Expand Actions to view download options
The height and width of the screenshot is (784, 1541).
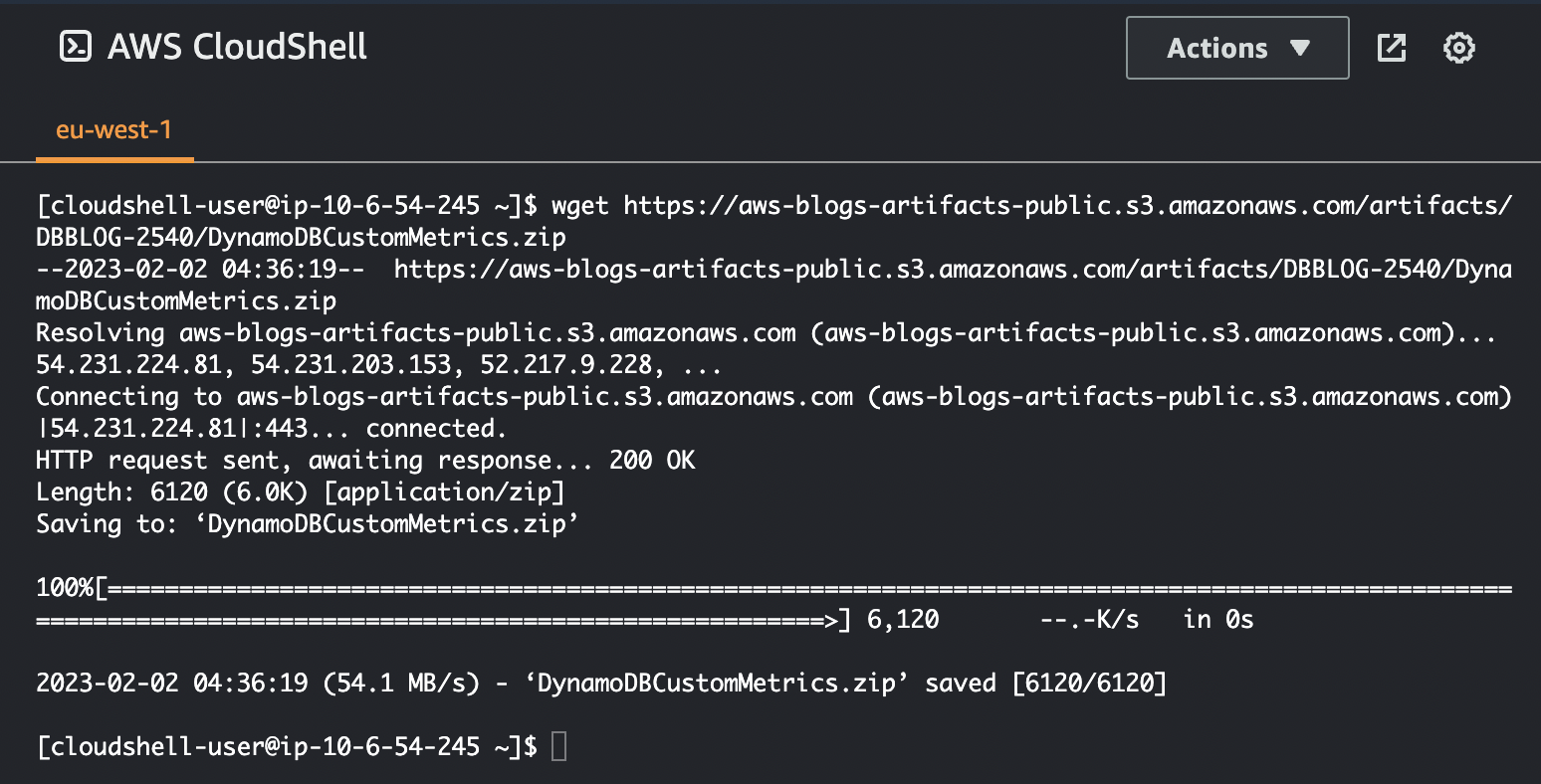(1237, 47)
